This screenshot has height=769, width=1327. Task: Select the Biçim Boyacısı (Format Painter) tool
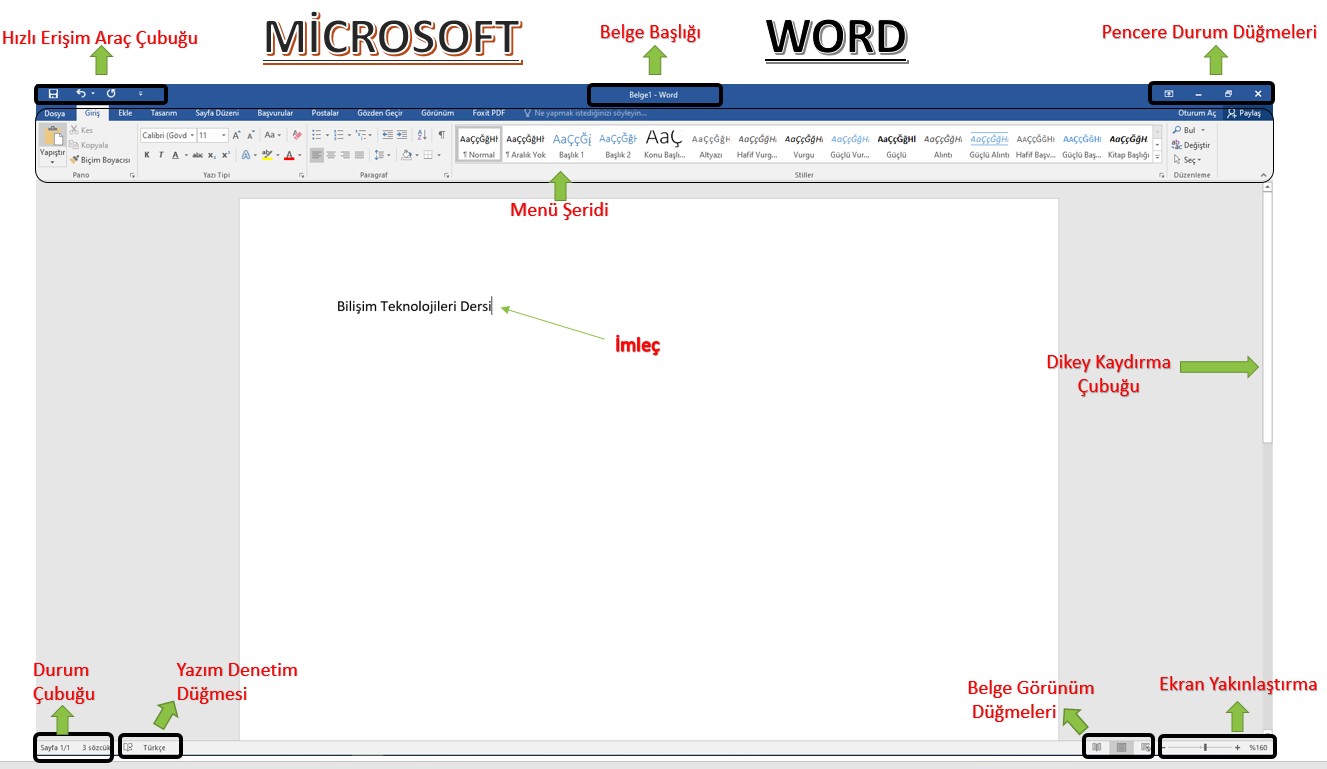(x=74, y=160)
